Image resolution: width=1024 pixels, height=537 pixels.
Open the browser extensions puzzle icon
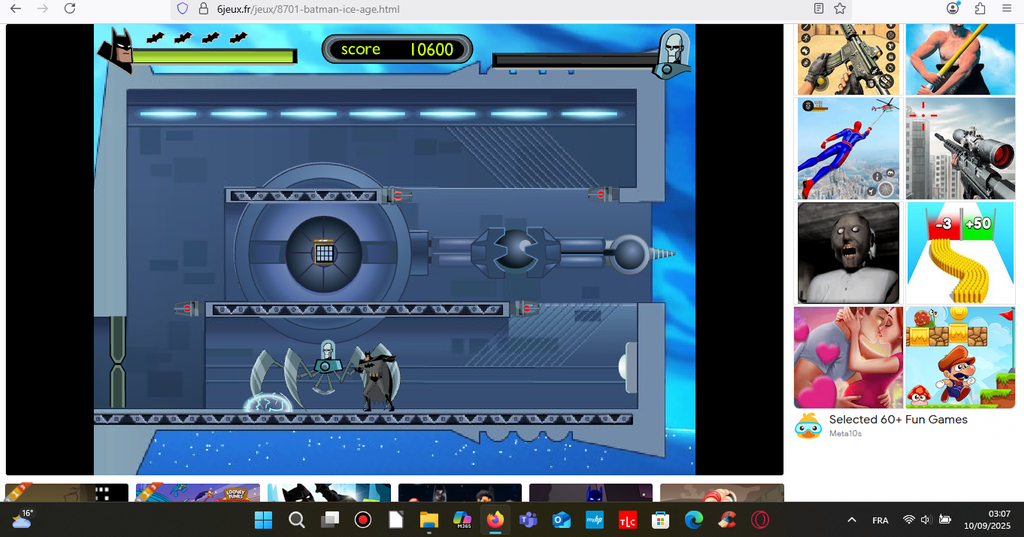point(979,8)
